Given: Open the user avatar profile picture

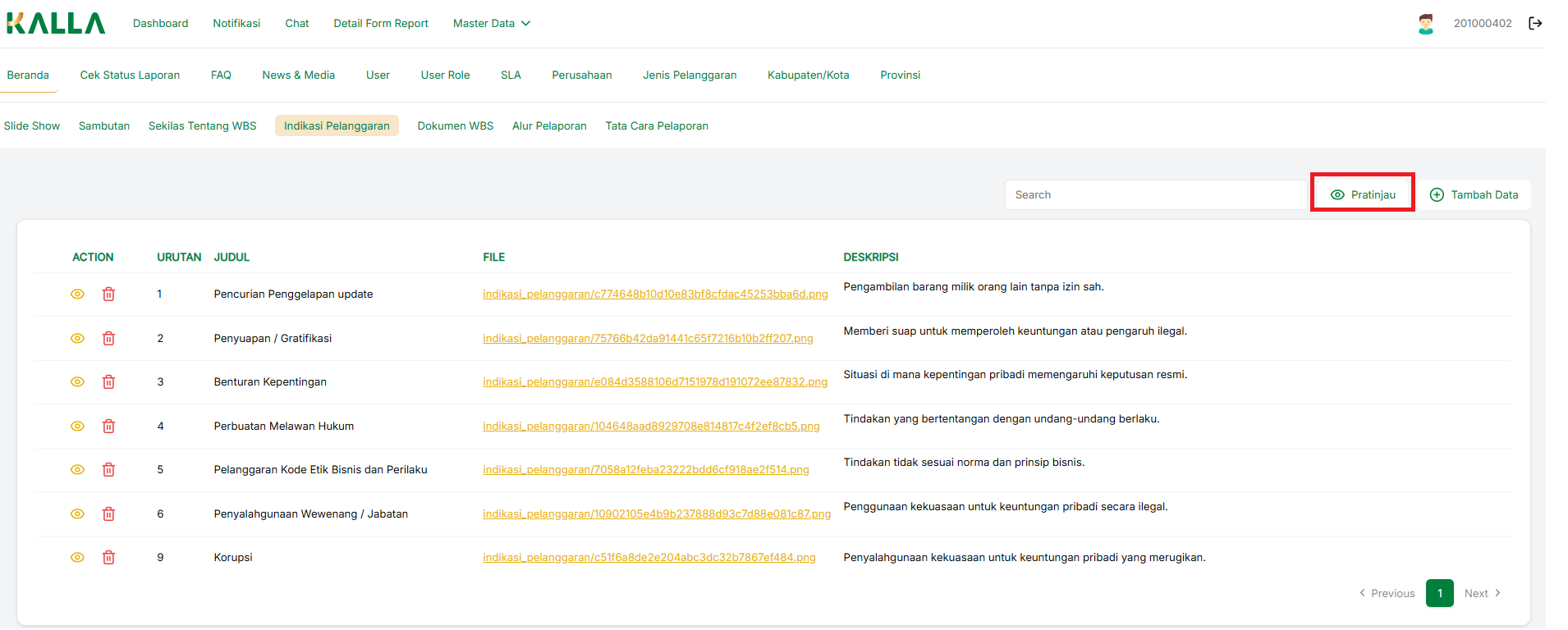Looking at the screenshot, I should click(1426, 24).
